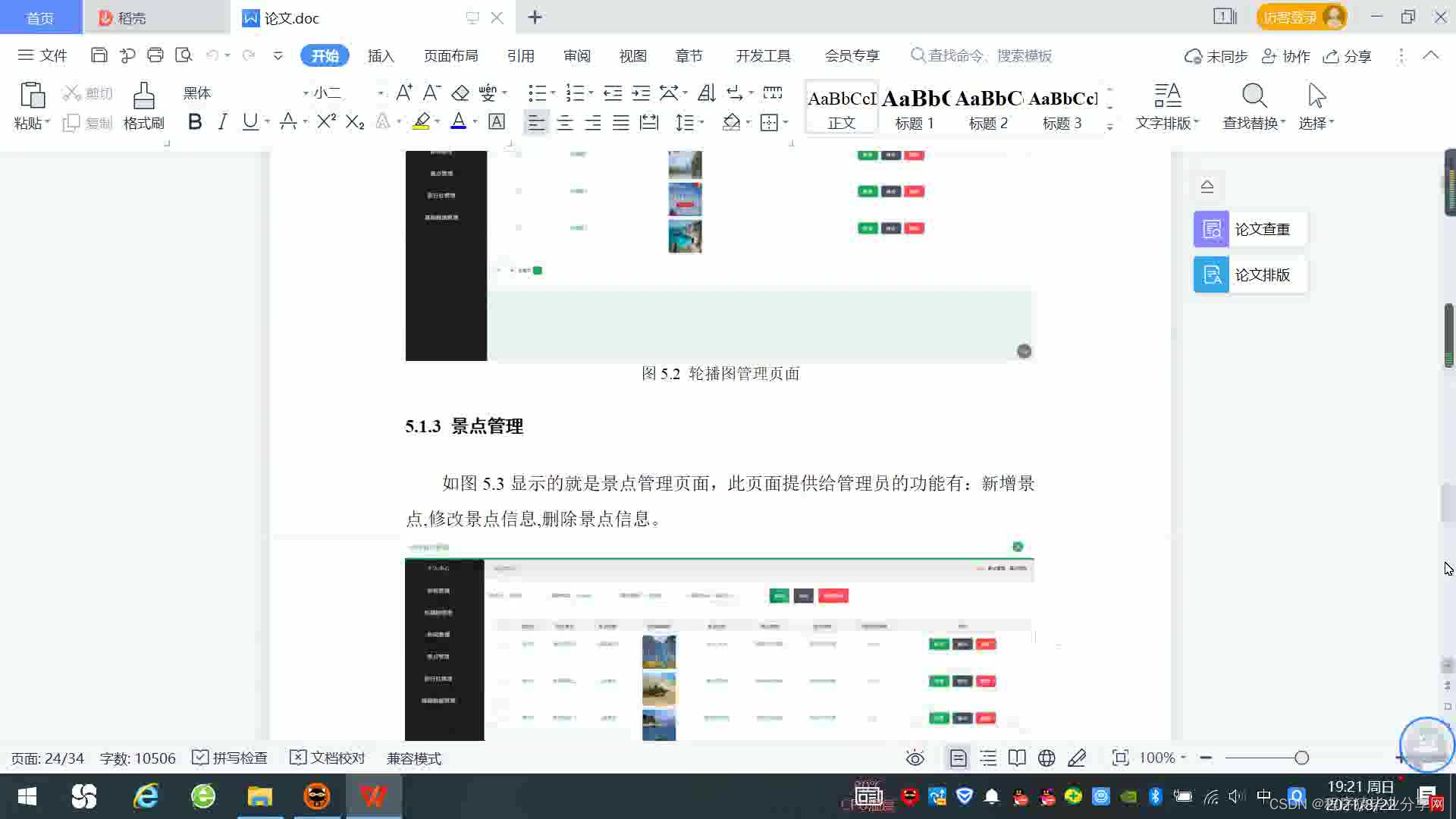Toggle spell check (拼写检查) in status bar
This screenshot has width=1456, height=819.
click(x=230, y=758)
